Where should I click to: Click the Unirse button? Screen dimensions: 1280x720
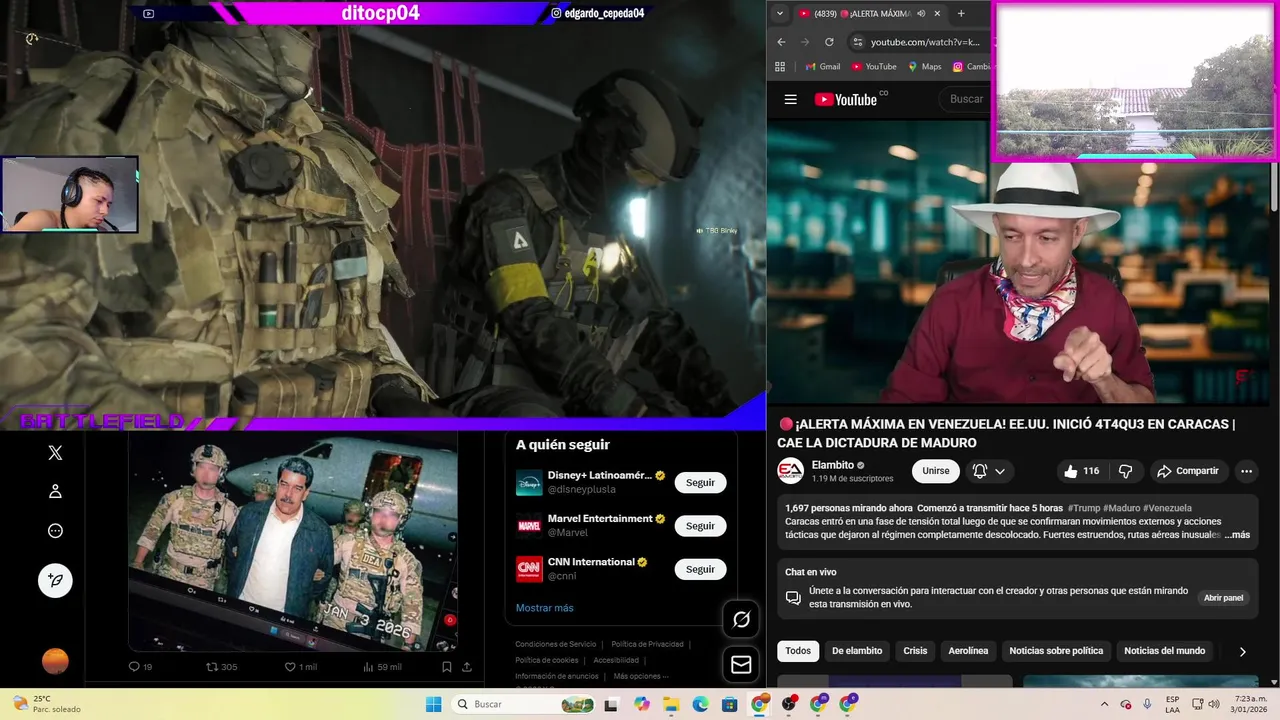tap(936, 471)
